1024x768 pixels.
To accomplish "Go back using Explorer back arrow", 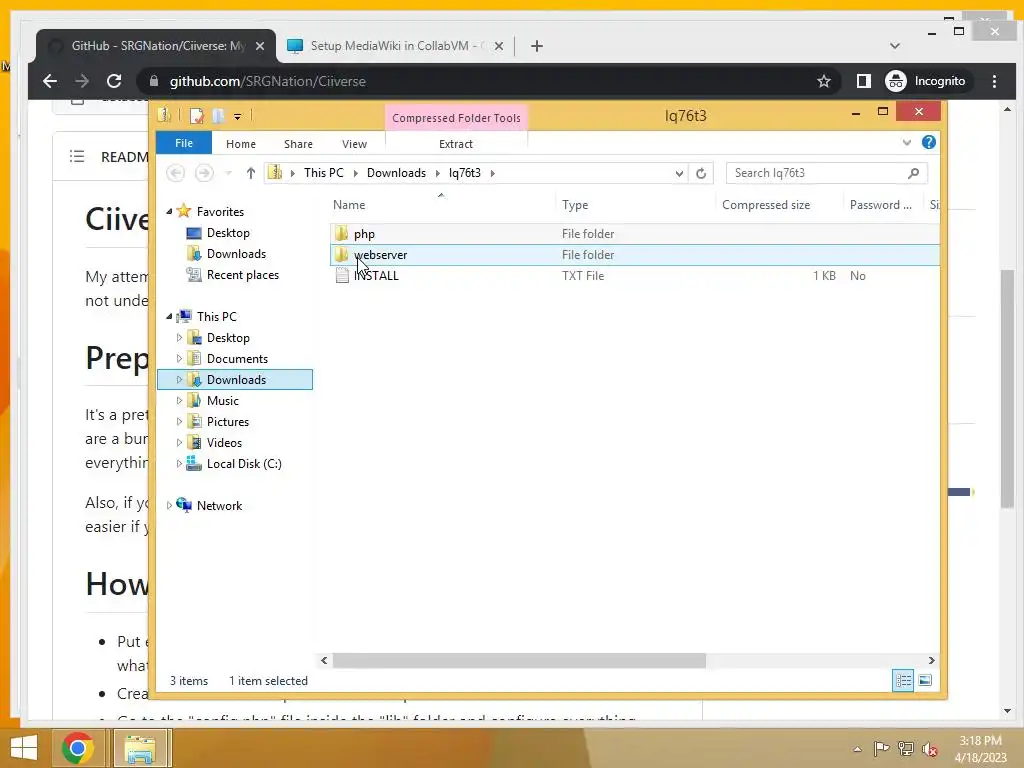I will (x=176, y=173).
